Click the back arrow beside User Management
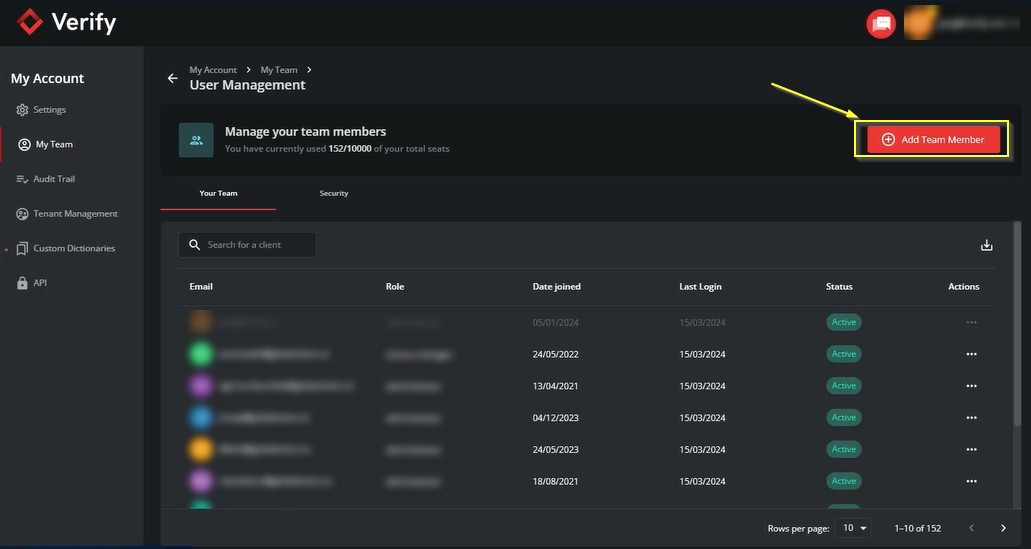Screen dimensions: 1031x549 [x=172, y=78]
